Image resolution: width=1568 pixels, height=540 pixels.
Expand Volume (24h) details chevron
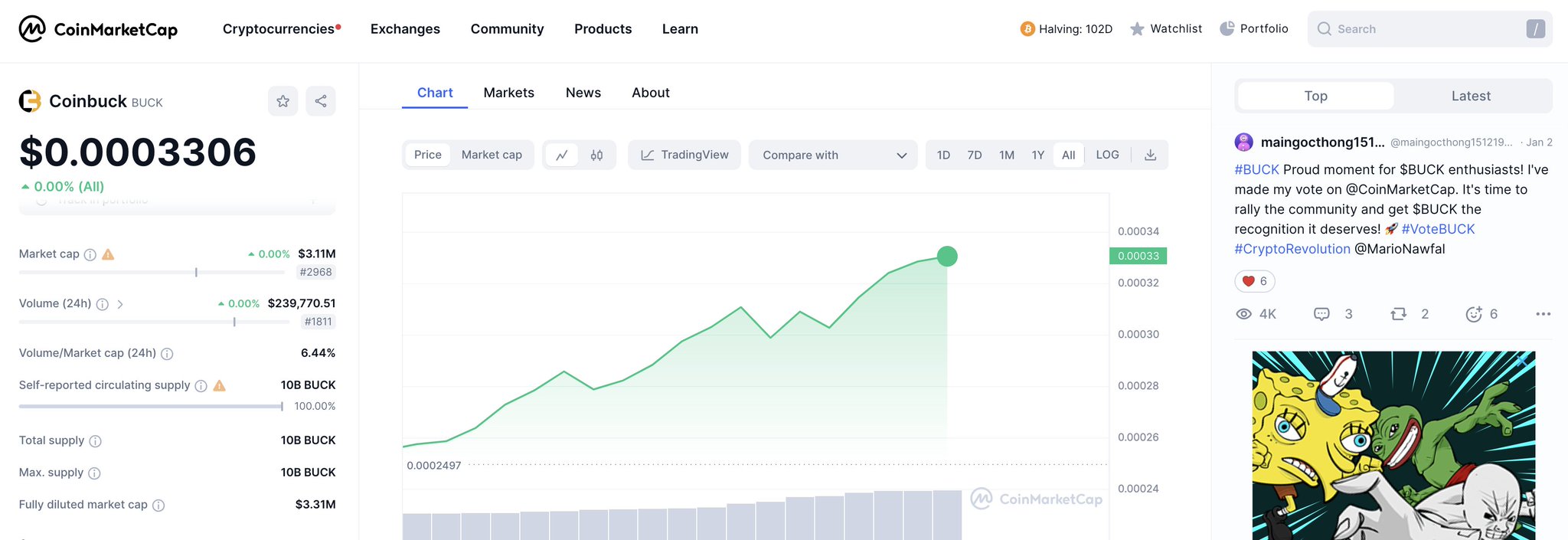[120, 304]
